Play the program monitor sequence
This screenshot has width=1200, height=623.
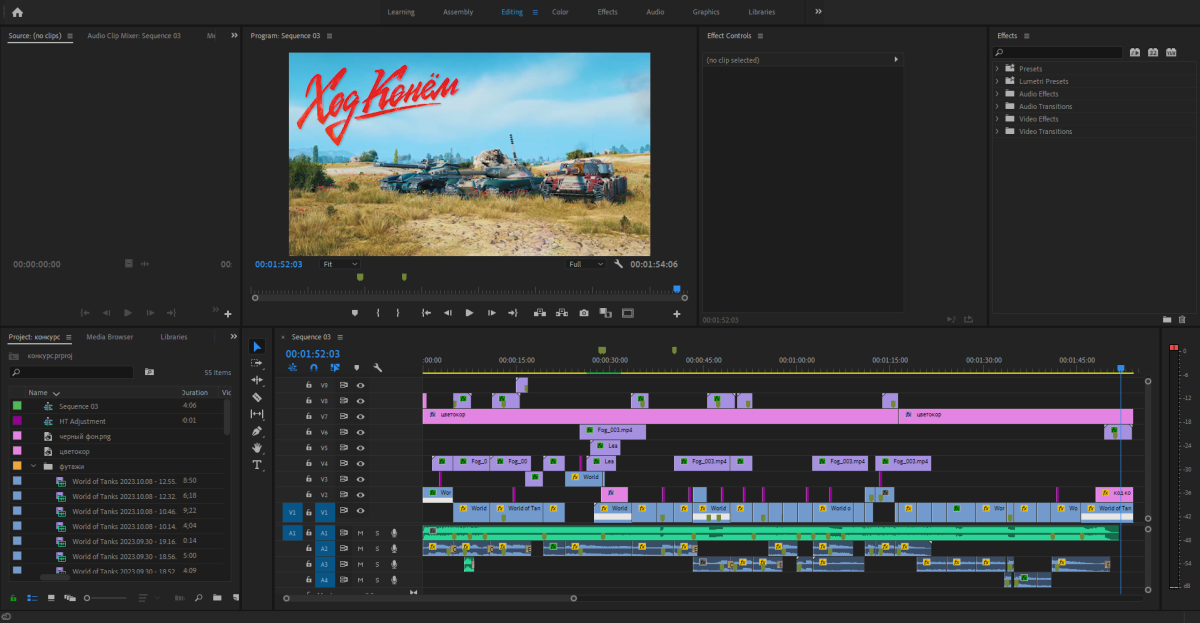(469, 313)
